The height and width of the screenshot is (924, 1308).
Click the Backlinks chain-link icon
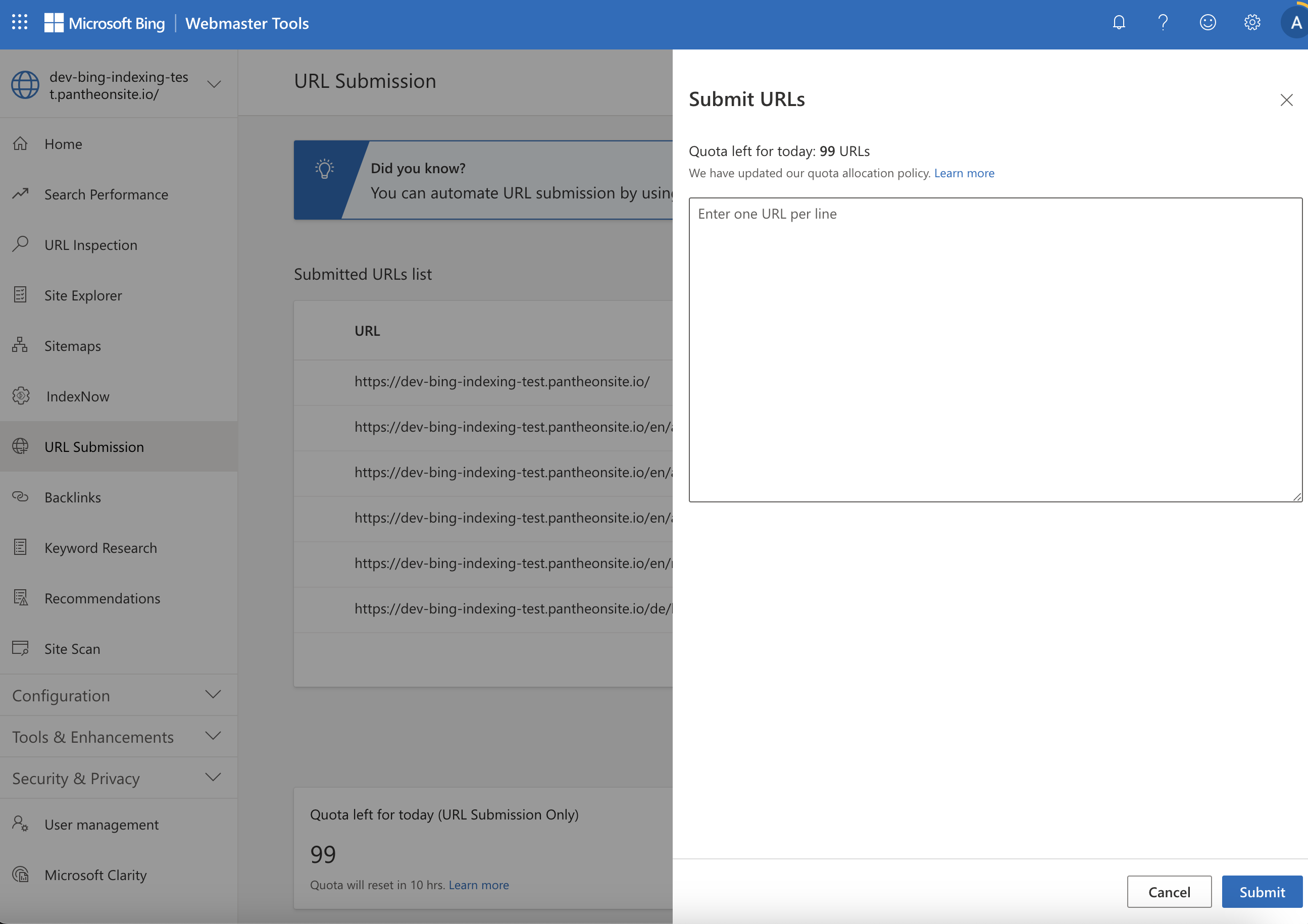(21, 497)
